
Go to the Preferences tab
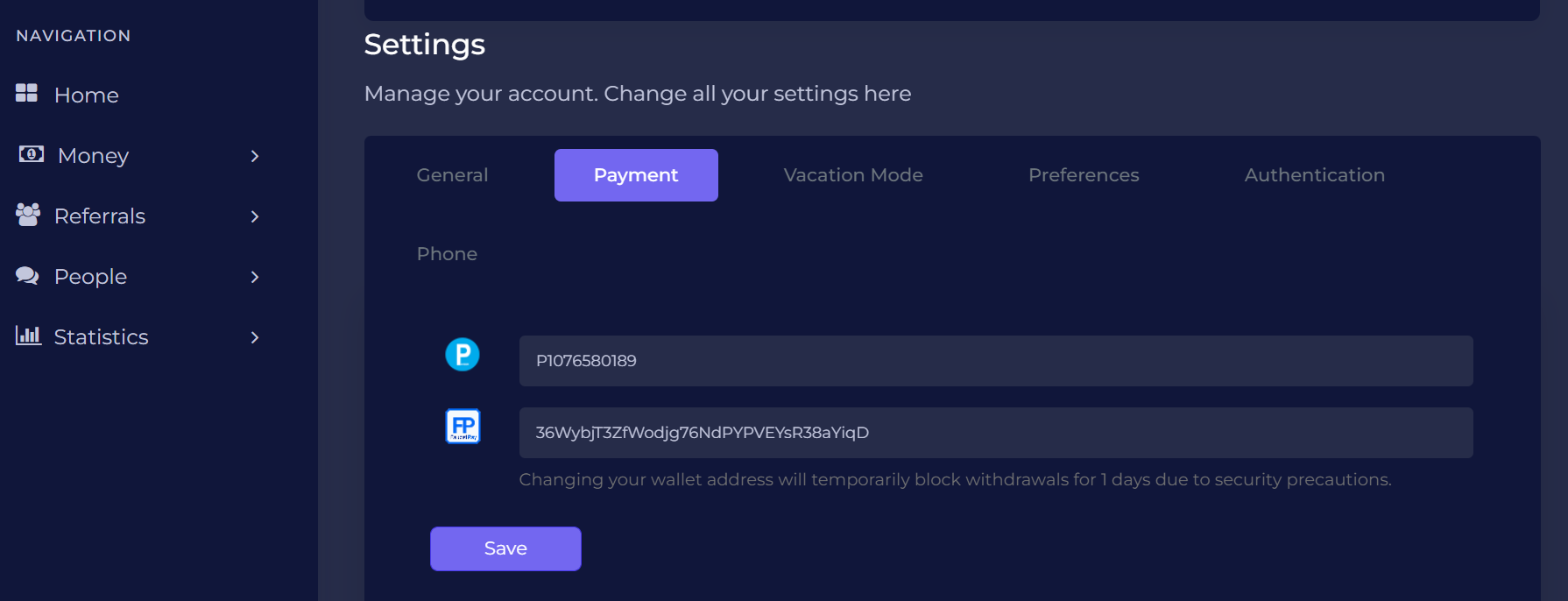[x=1084, y=175]
